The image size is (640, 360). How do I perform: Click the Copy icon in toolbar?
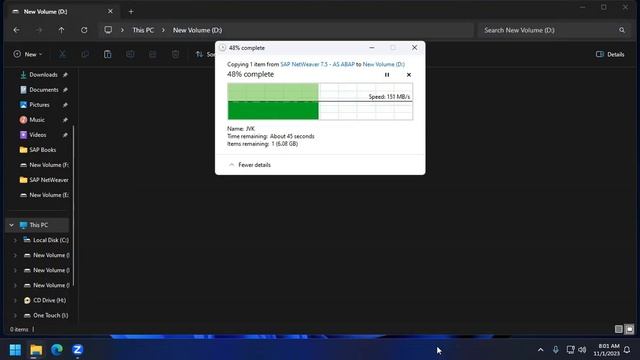tap(85, 54)
